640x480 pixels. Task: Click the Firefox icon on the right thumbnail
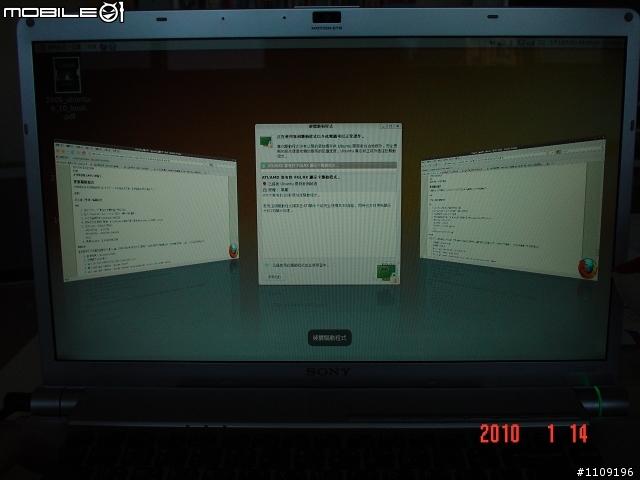[x=587, y=268]
